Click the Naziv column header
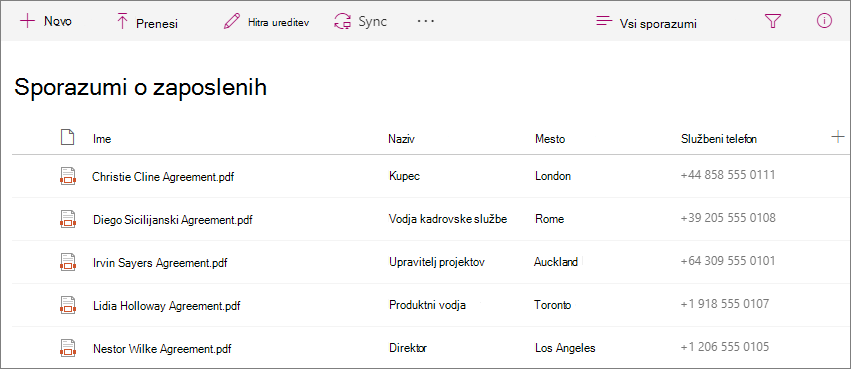The height and width of the screenshot is (369, 851). tap(402, 139)
